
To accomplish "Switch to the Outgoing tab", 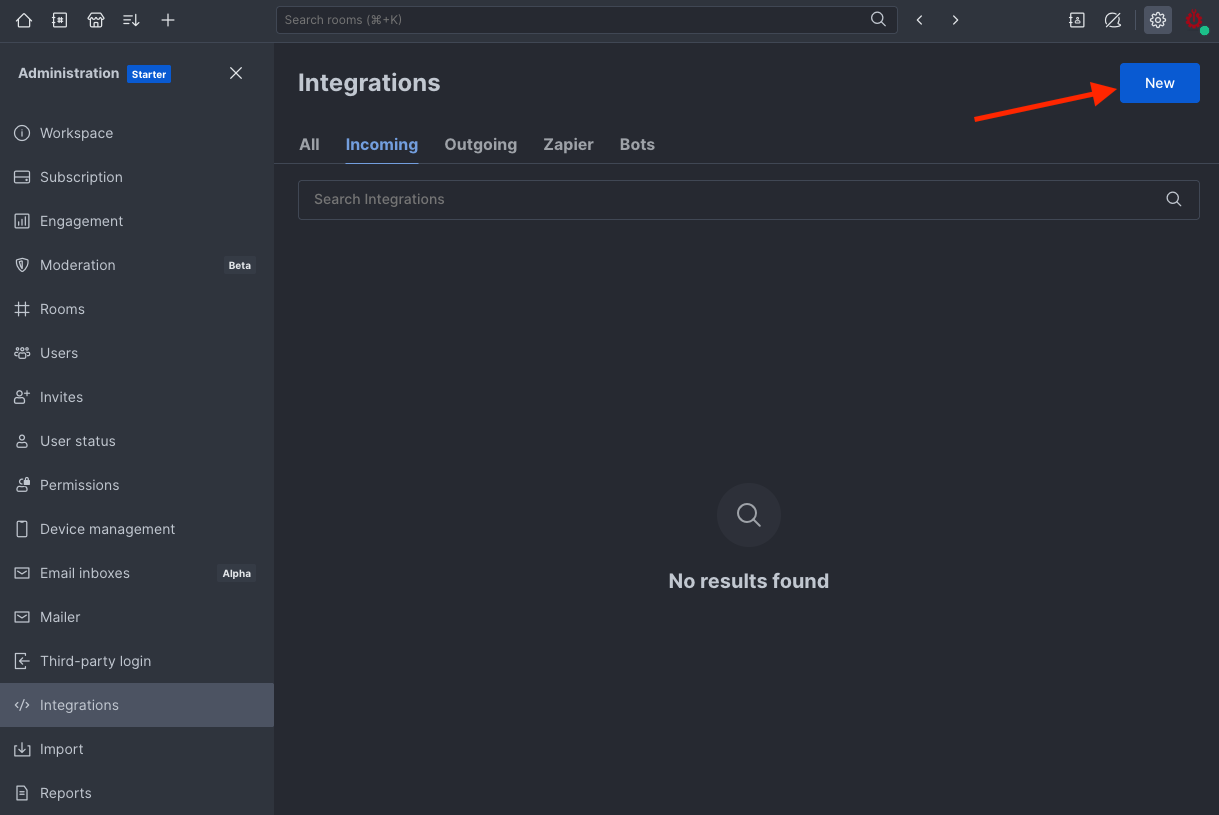I will pos(480,144).
